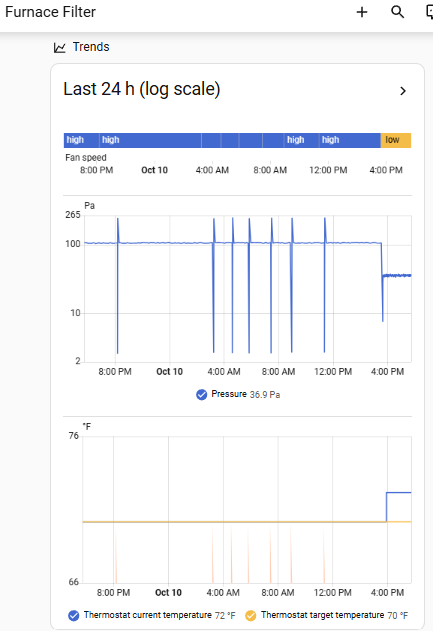Click the '66' temperature axis label
The width and height of the screenshot is (433, 631).
74,582
